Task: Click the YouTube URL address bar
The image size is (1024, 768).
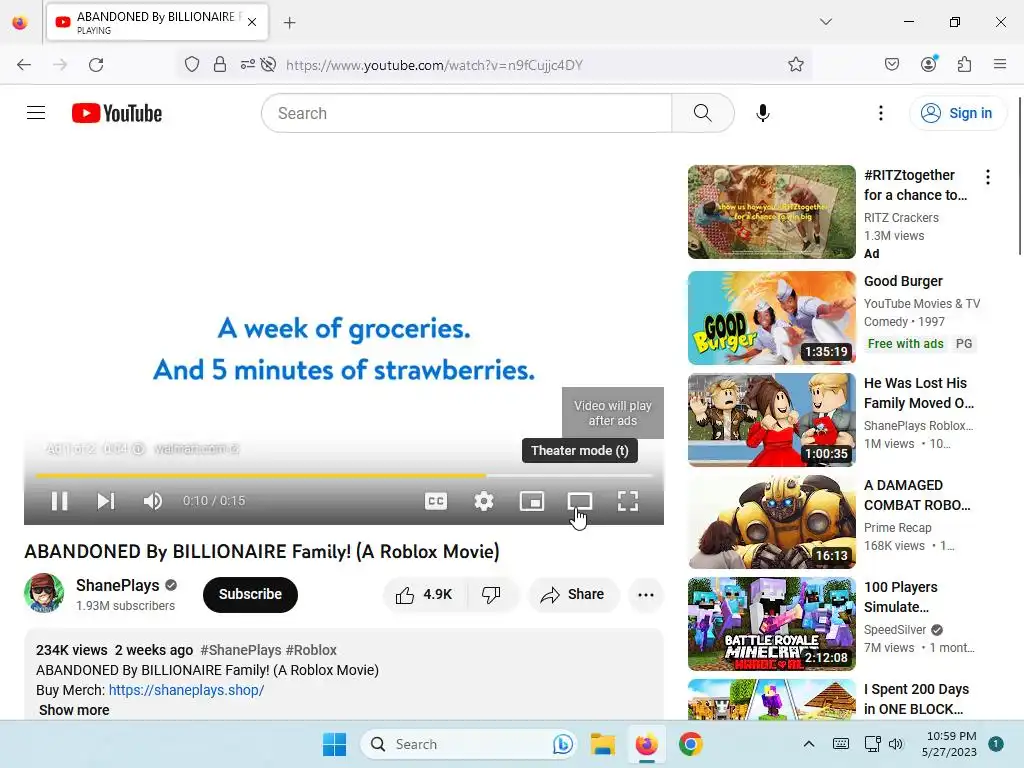Action: 434,65
